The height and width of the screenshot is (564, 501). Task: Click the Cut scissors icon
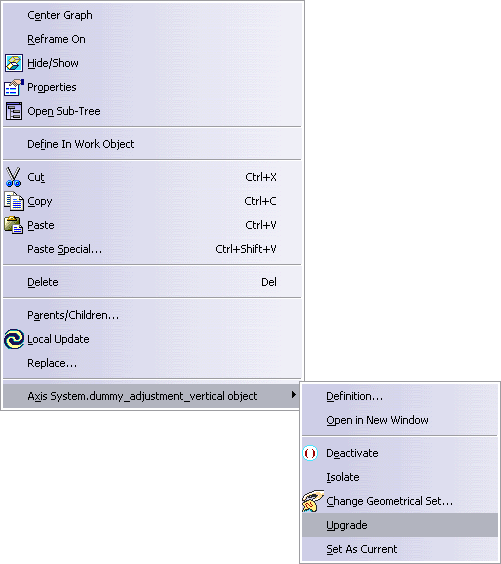click(13, 177)
